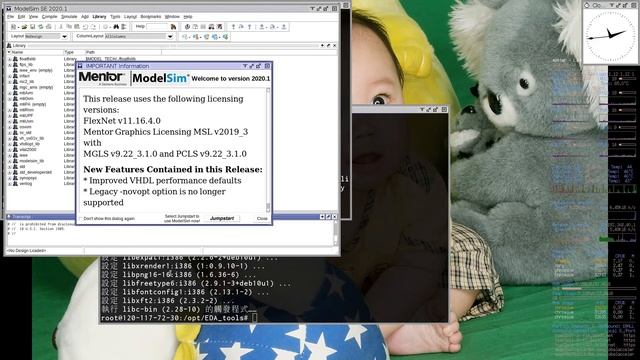
Task: Click the search icon beside the Help field
Action: click(173, 27)
